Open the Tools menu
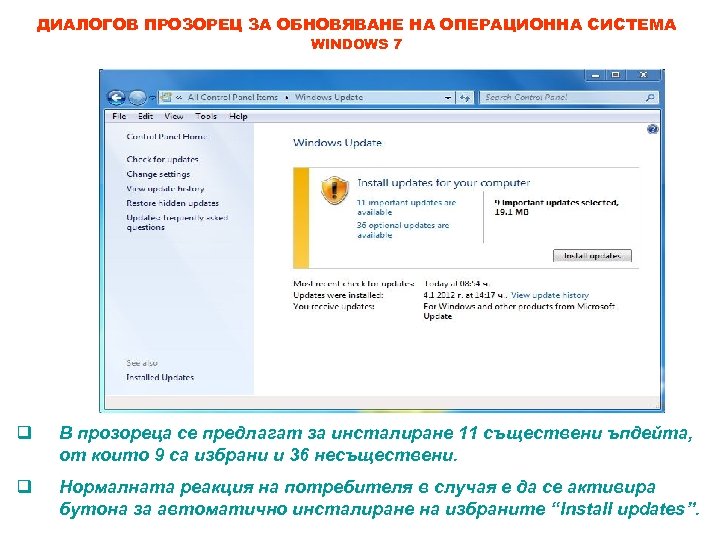Image resolution: width=720 pixels, height=540 pixels. pyautogui.click(x=206, y=116)
